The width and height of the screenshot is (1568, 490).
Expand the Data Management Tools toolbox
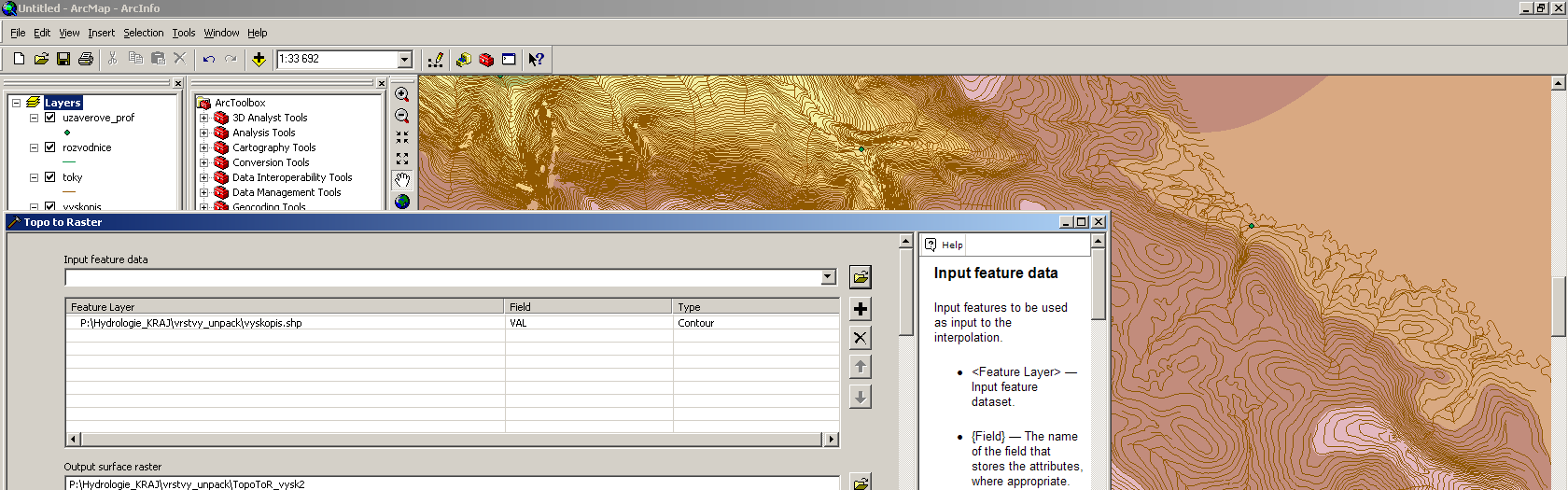pos(204,192)
